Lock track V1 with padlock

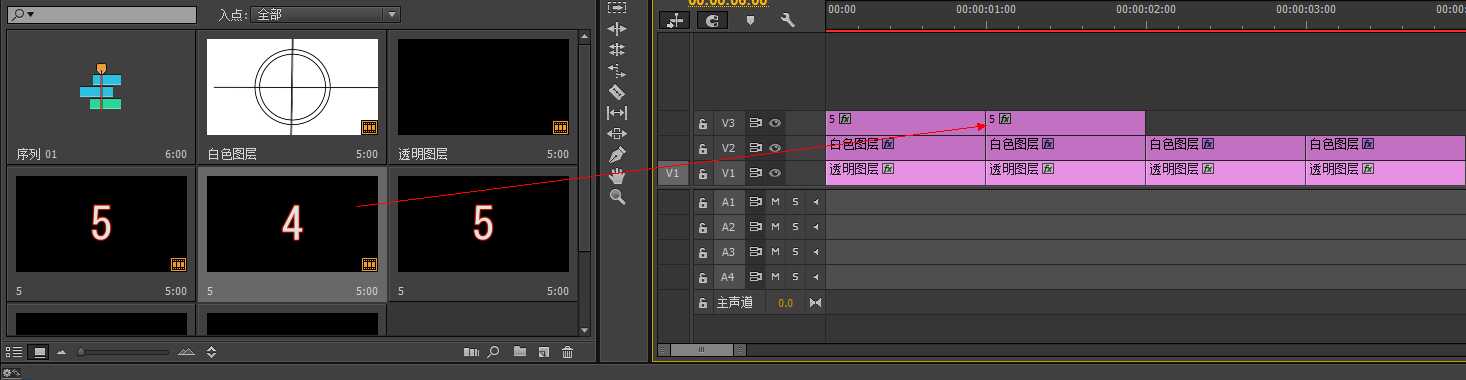tap(703, 173)
